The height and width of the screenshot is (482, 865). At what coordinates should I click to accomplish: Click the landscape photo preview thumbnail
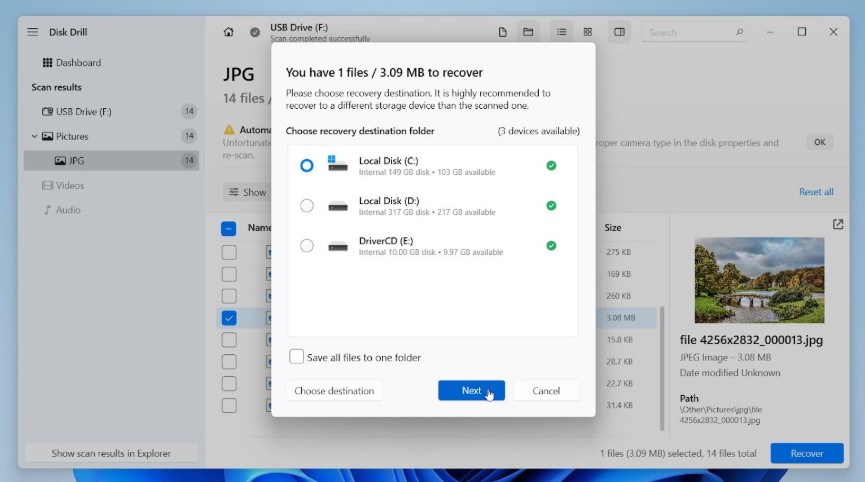pyautogui.click(x=759, y=280)
